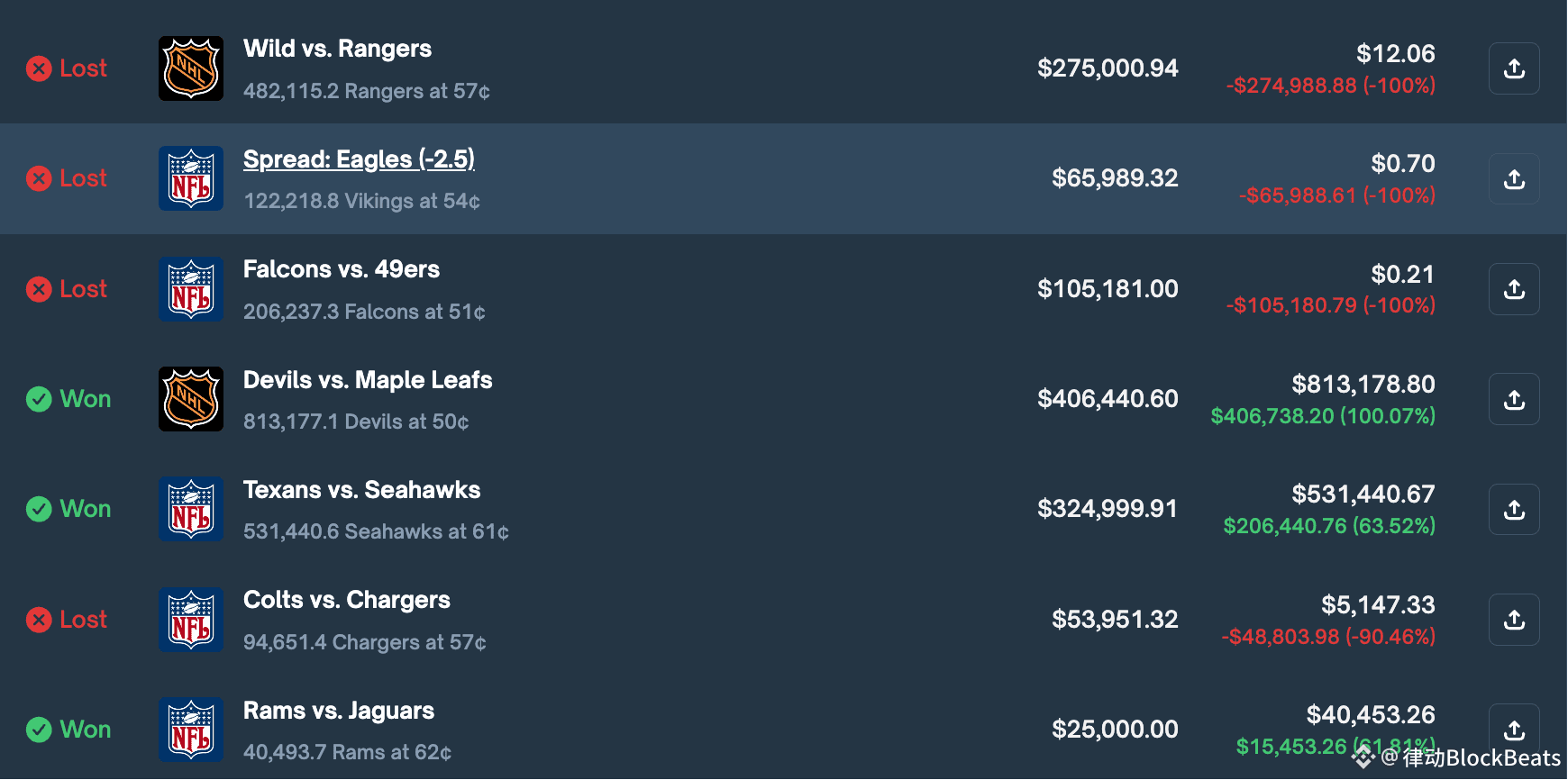1568x780 pixels.
Task: Open the Falcons vs. 49ers market
Action: (342, 269)
